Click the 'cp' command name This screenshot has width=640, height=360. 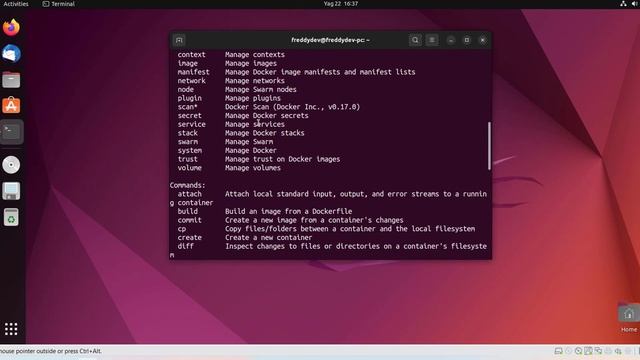pyautogui.click(x=182, y=229)
